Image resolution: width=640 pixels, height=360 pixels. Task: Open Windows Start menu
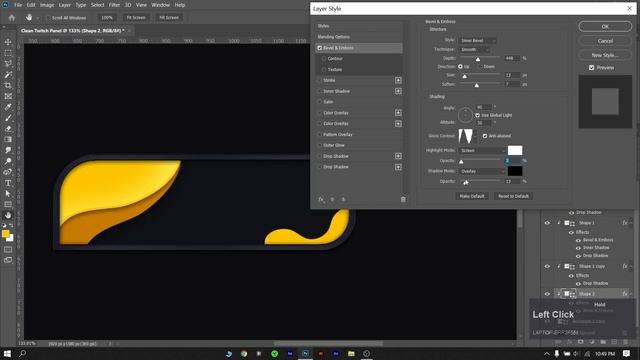point(7,353)
